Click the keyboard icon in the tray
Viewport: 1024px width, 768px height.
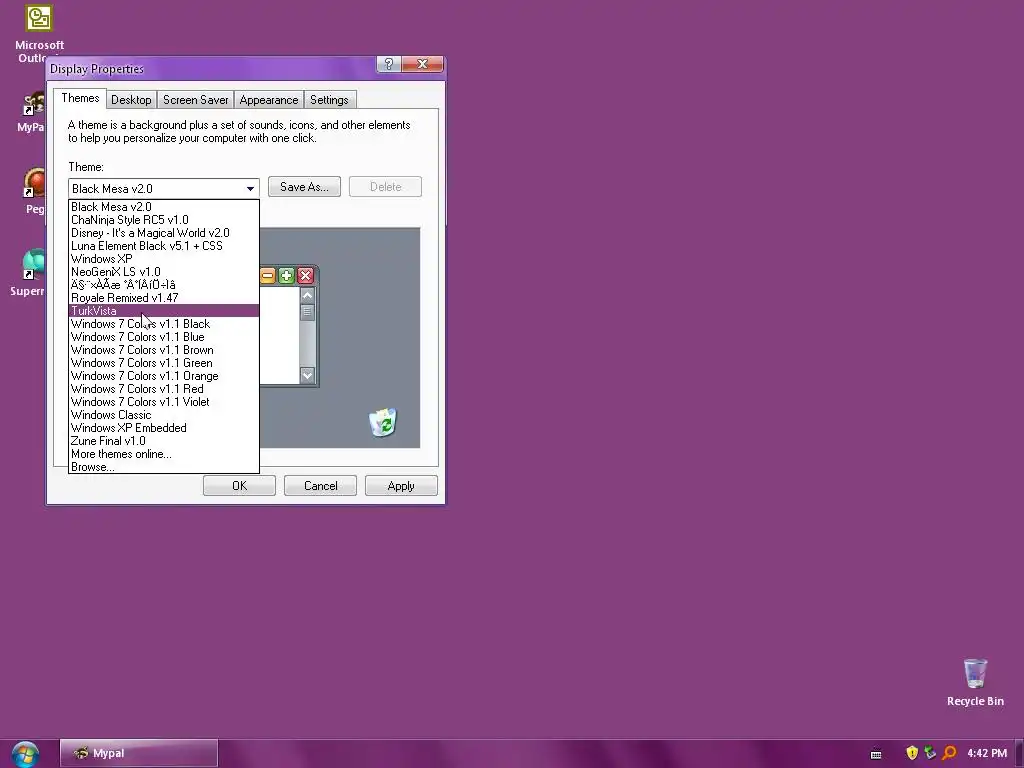(x=876, y=754)
